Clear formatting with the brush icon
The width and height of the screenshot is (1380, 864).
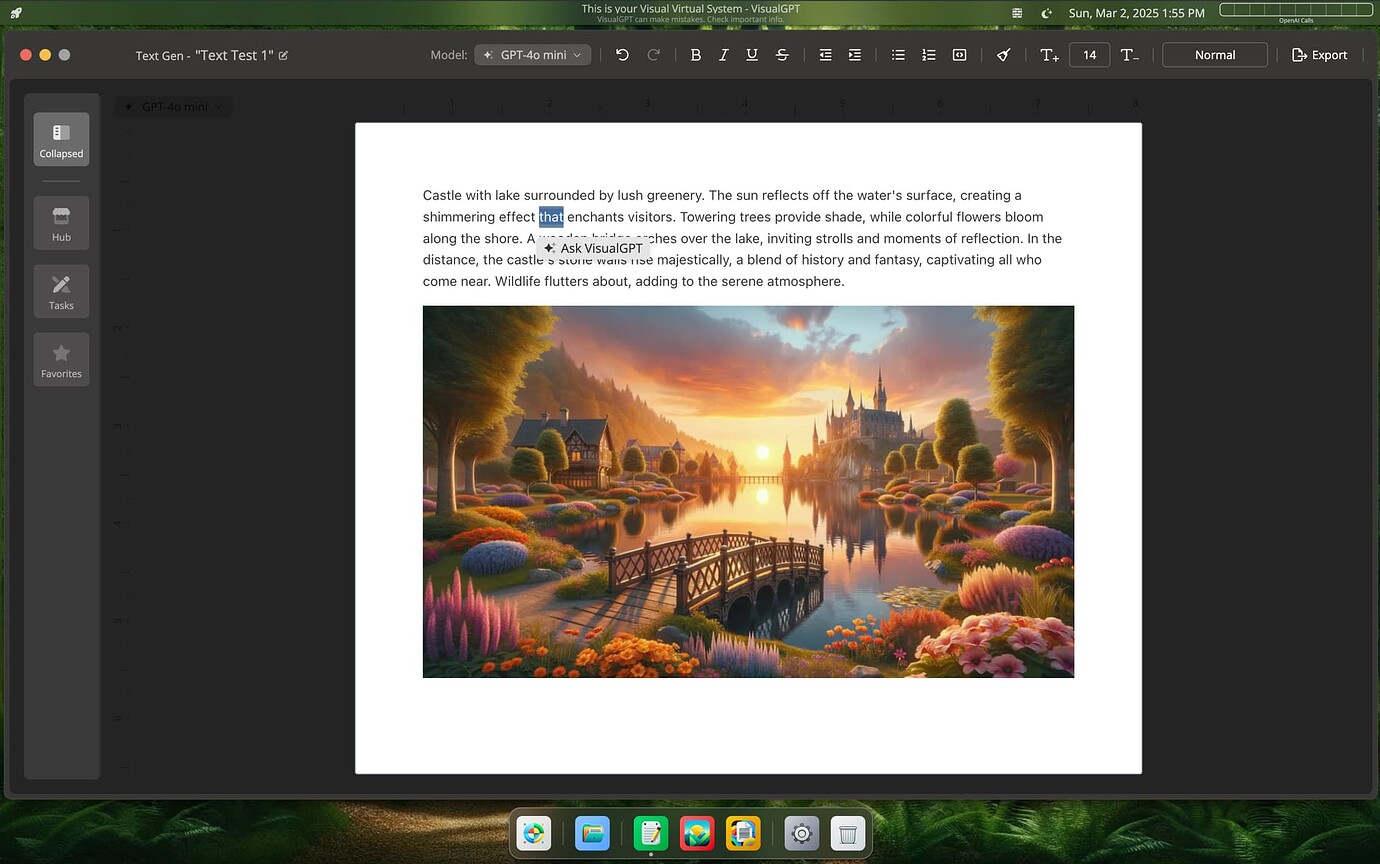click(x=1003, y=55)
